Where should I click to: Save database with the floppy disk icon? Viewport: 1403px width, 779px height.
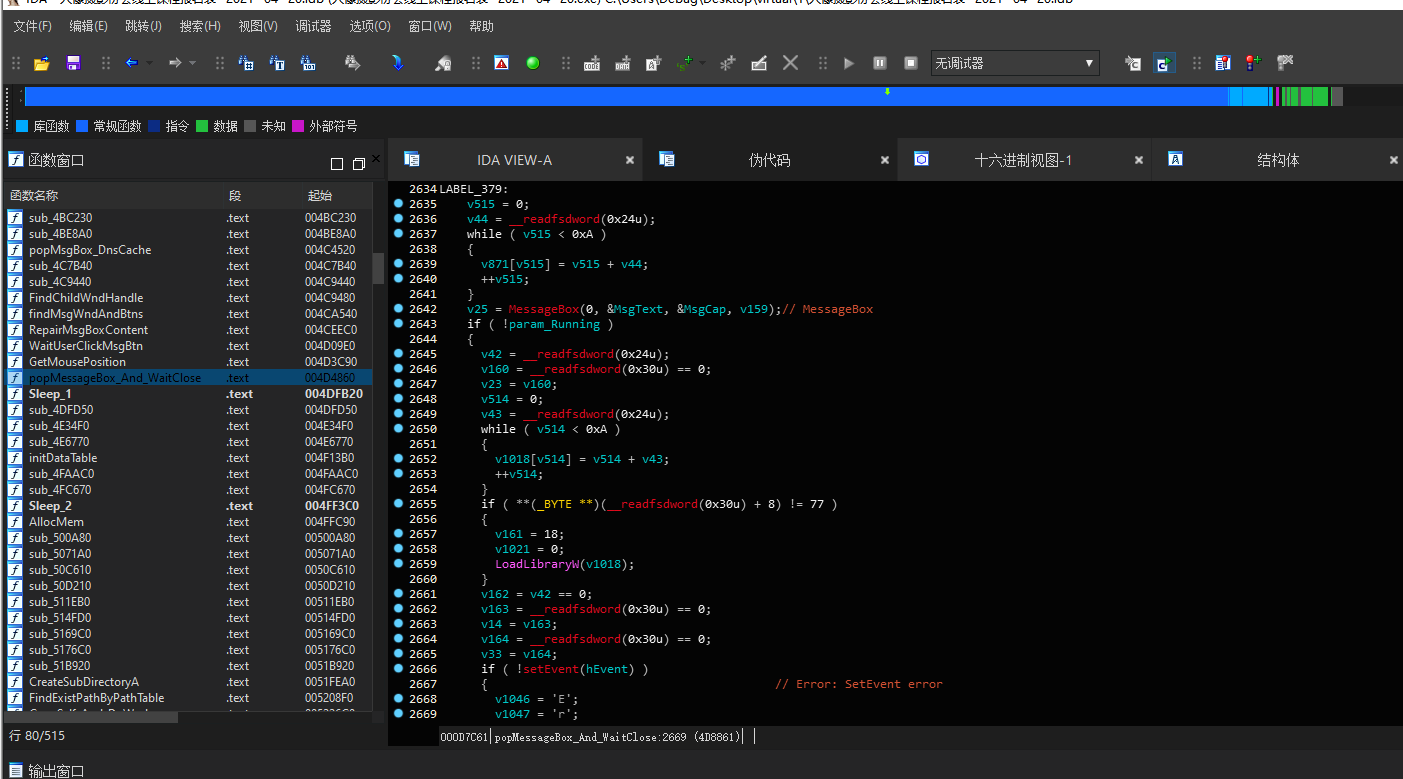point(73,63)
